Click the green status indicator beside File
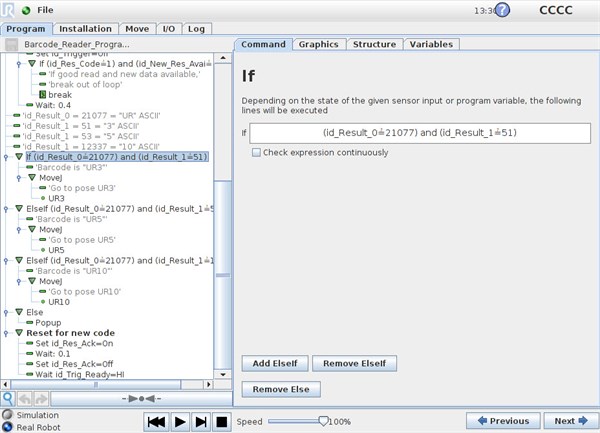The height and width of the screenshot is (433, 600). (26, 10)
